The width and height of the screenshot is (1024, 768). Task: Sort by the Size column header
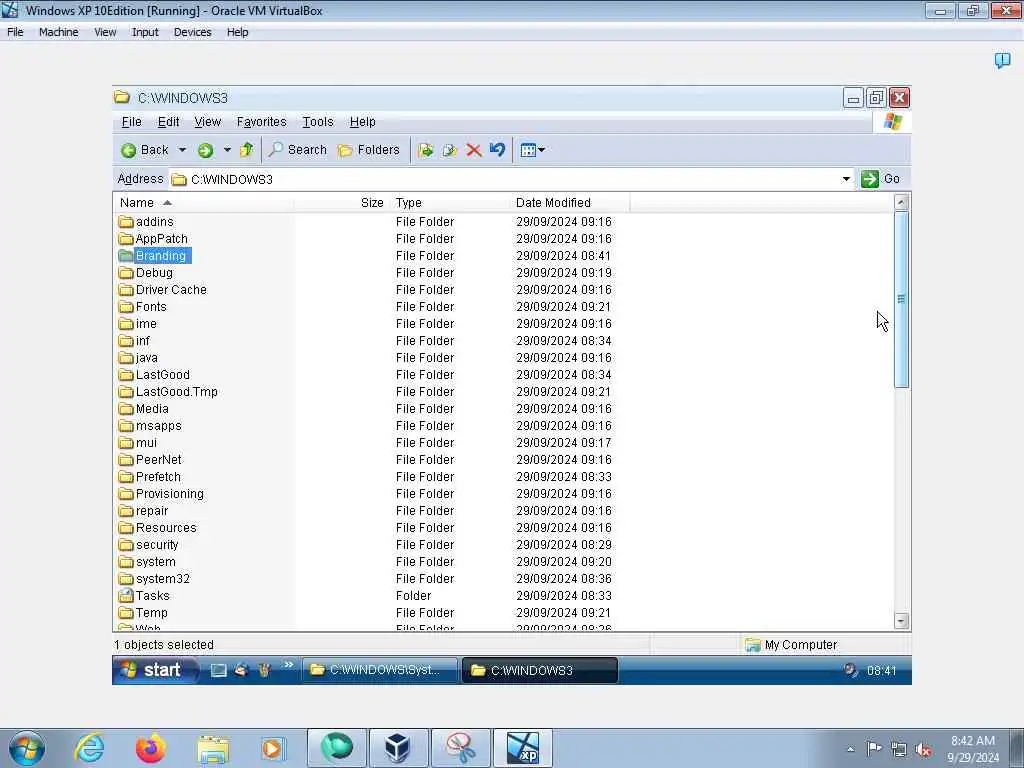pos(342,203)
